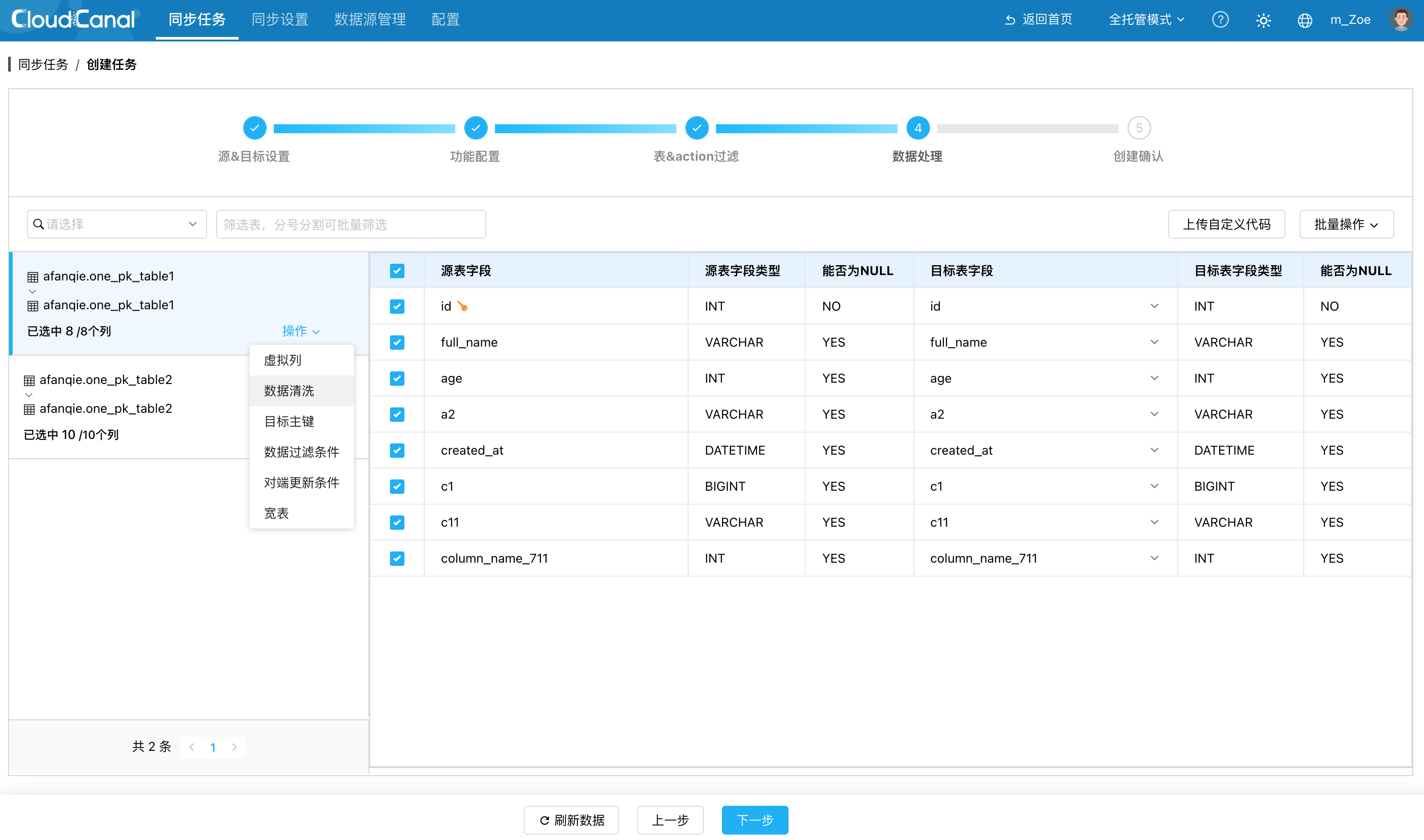This screenshot has height=840, width=1424.
Task: Toggle theme with the sun icon
Action: pos(1263,20)
